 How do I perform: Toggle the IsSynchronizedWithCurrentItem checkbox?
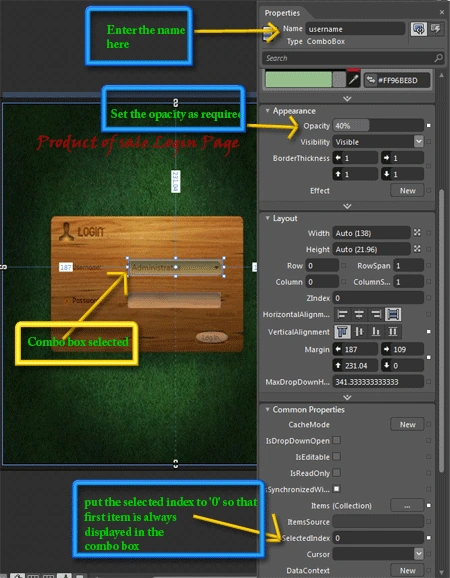(336, 489)
